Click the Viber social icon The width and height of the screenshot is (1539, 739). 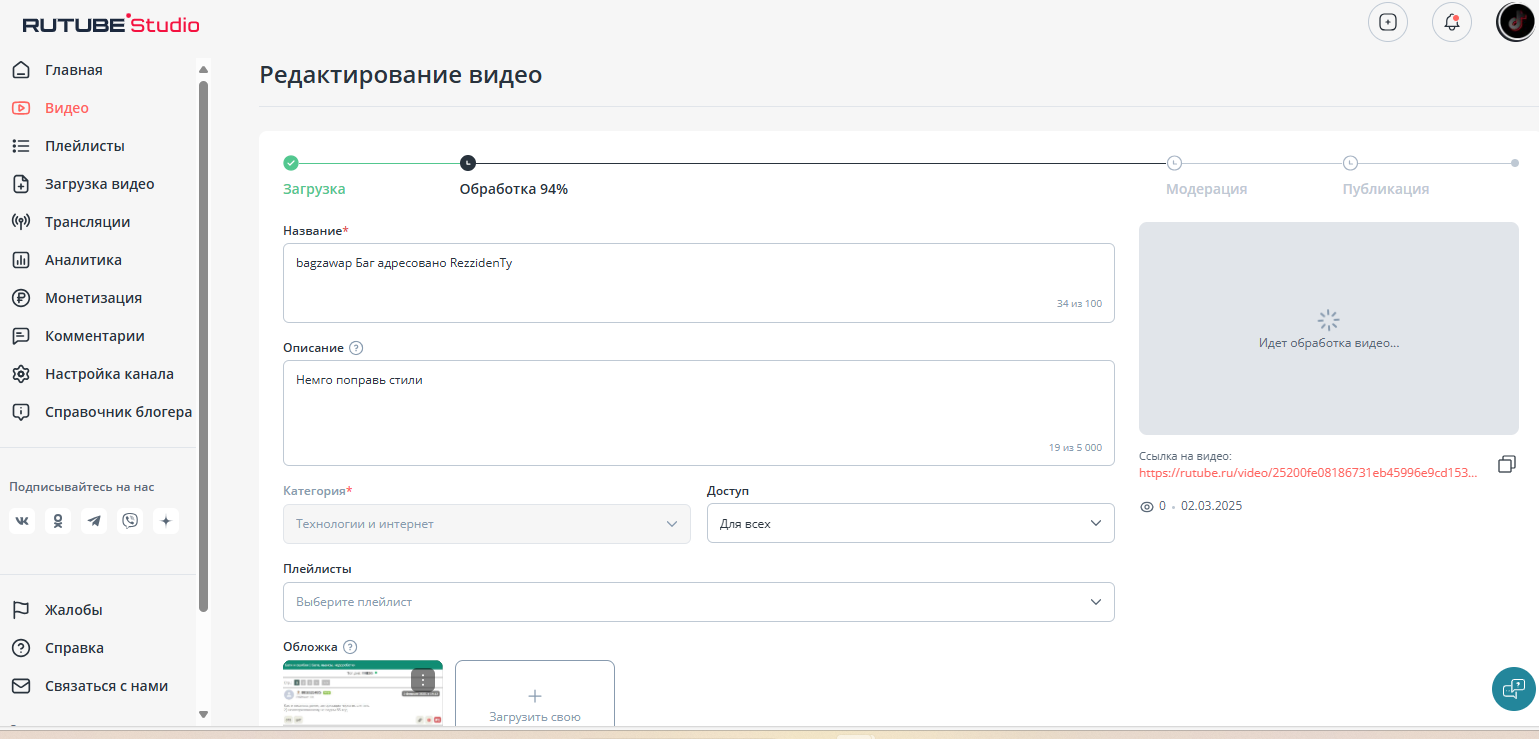130,521
